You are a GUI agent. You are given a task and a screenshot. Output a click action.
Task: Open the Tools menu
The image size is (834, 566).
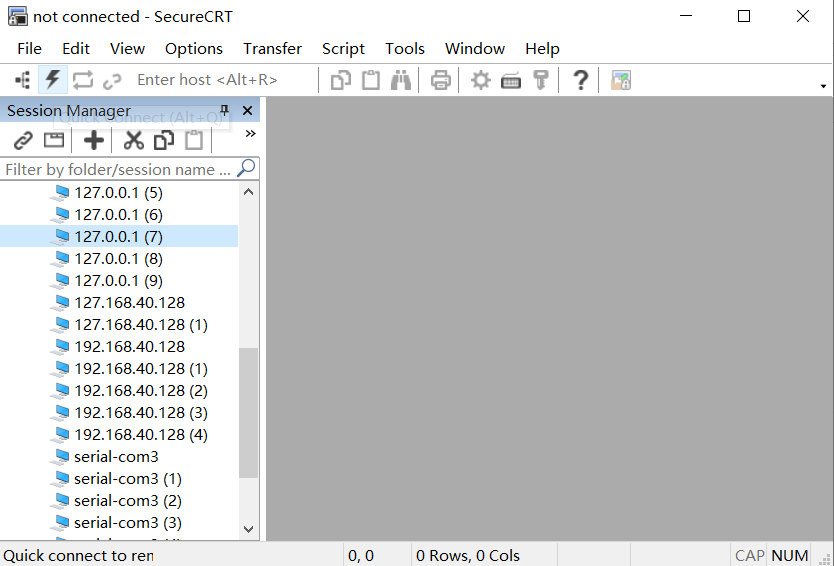(x=405, y=48)
